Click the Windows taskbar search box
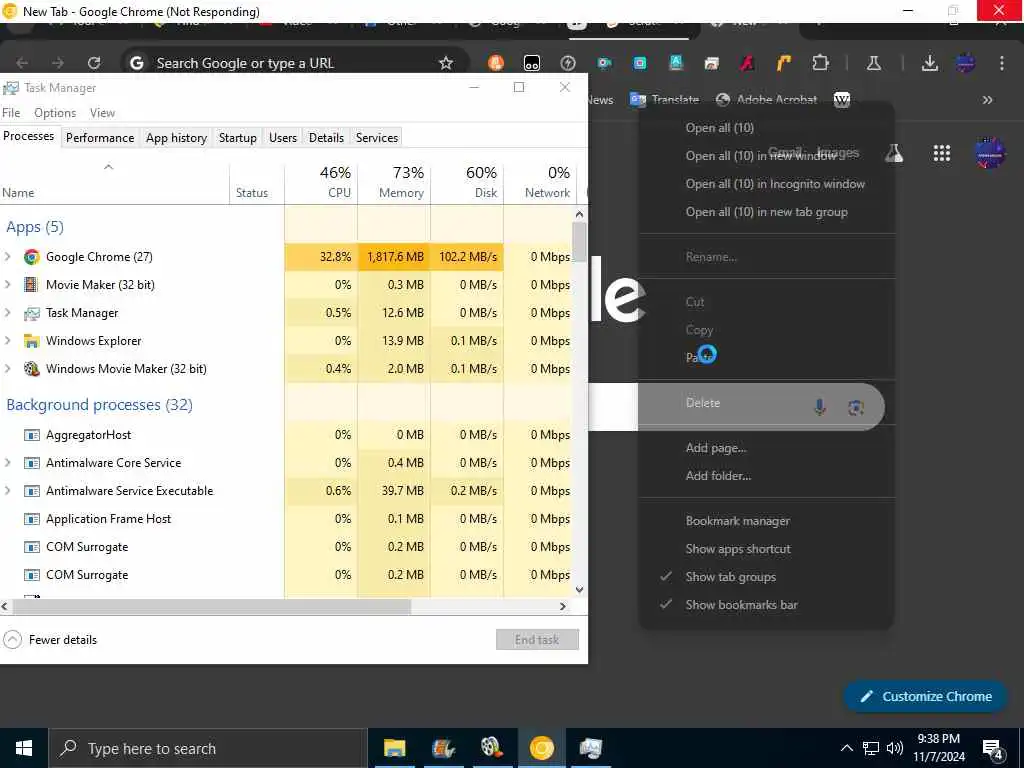 tap(208, 748)
